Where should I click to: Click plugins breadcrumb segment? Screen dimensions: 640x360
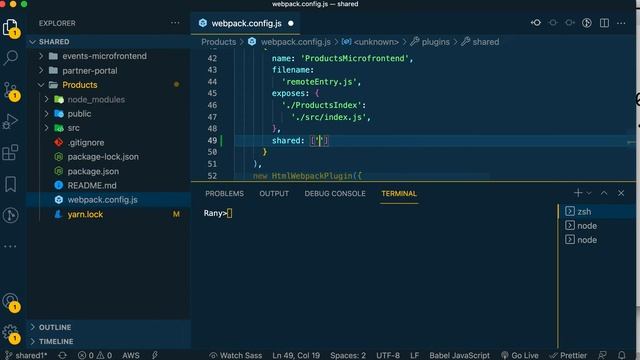435,42
